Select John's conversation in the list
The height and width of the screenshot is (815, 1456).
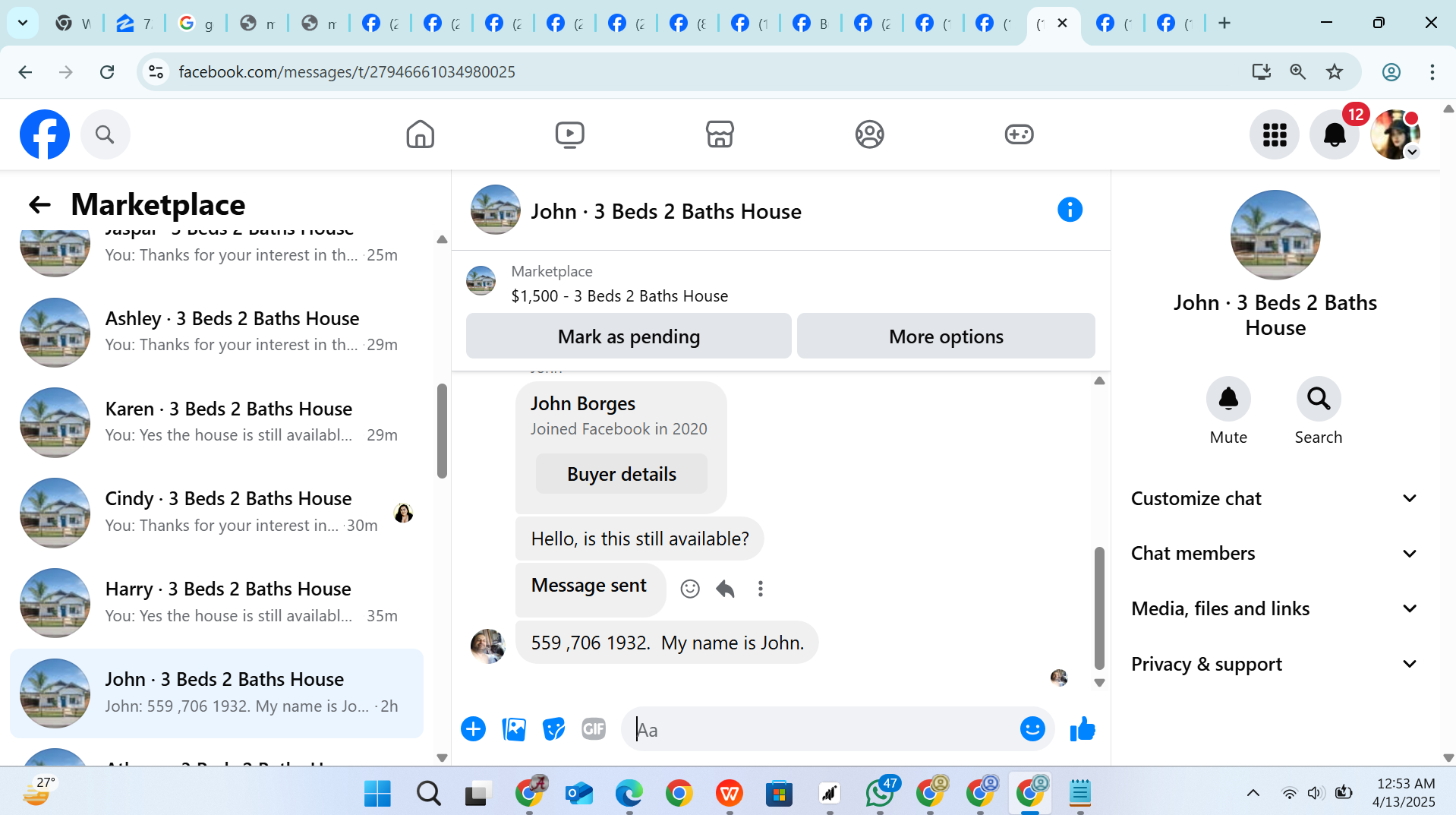[x=216, y=693]
